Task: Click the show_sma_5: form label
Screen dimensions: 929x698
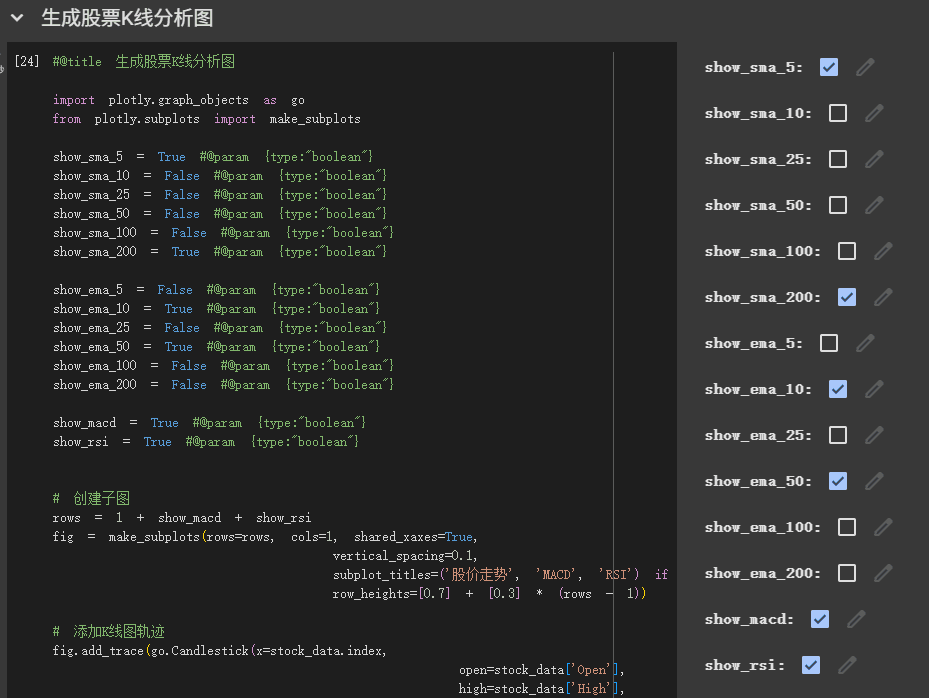Action: point(754,68)
